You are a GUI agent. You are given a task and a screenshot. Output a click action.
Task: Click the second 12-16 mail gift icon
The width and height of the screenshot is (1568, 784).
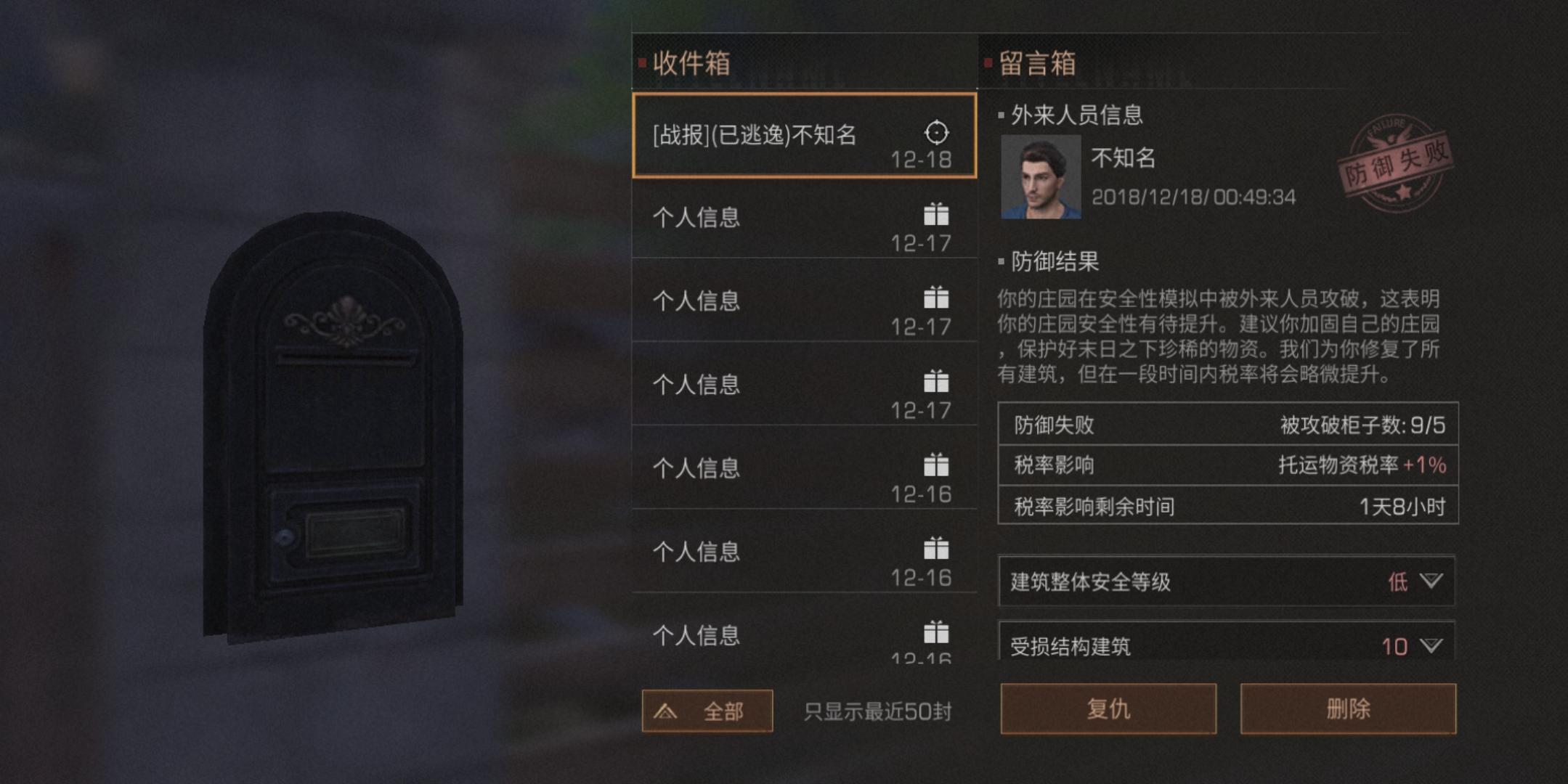tap(936, 548)
